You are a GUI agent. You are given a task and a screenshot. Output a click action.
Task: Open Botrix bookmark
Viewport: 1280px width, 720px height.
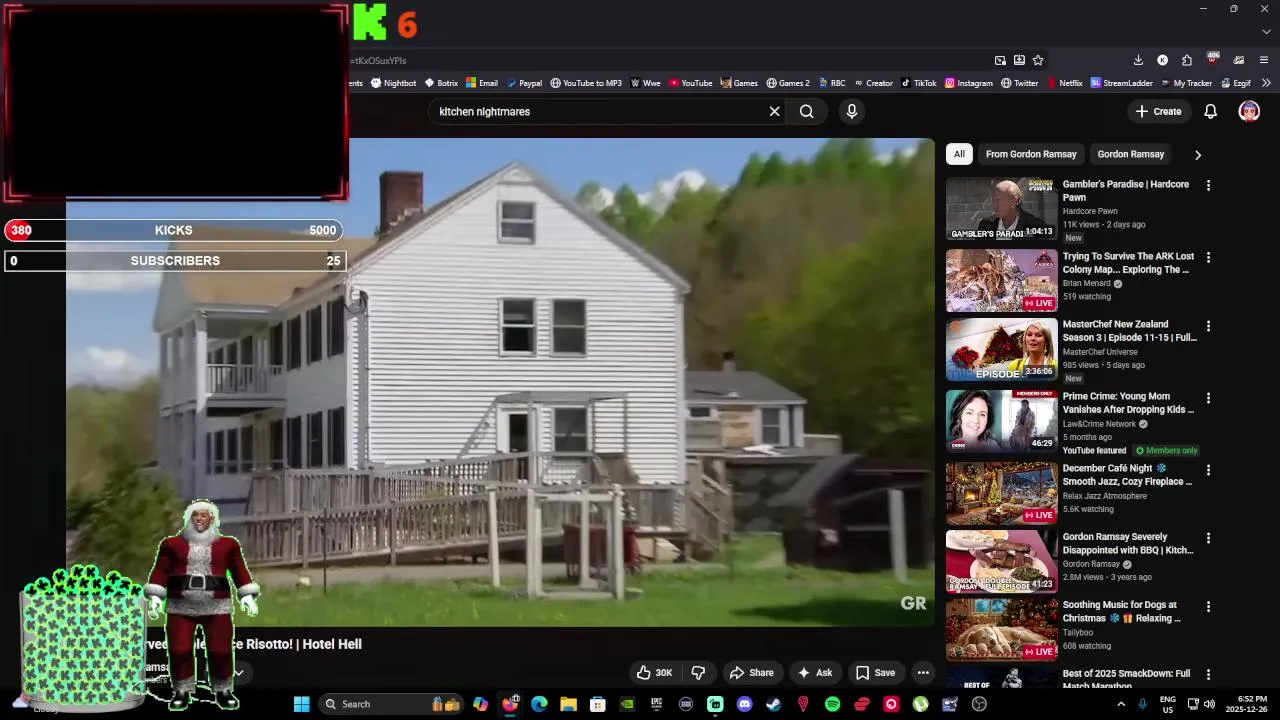pos(441,83)
